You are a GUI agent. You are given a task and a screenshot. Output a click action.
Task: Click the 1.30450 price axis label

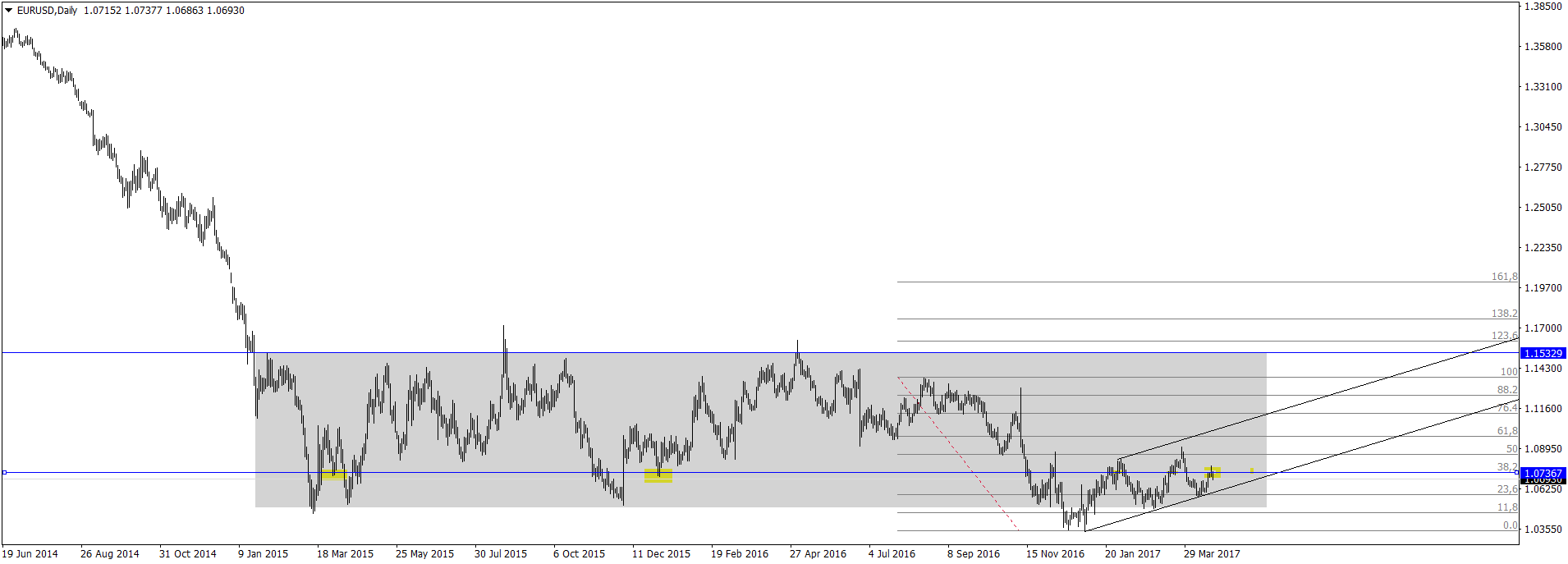[1543, 127]
